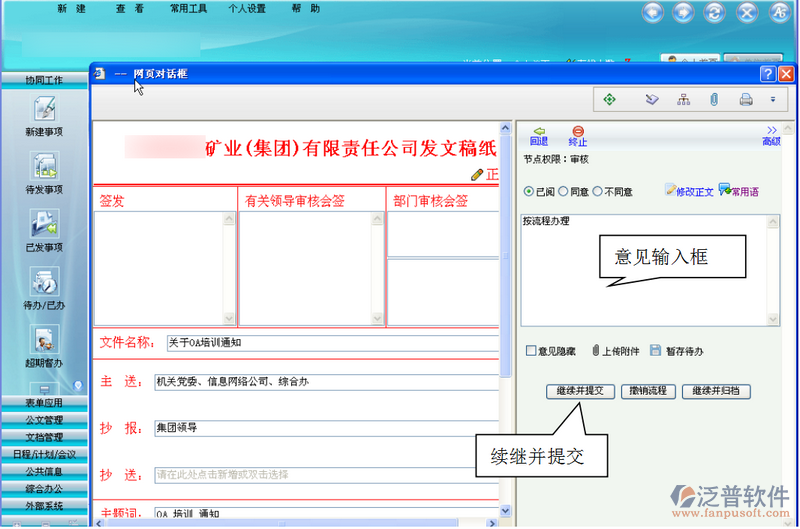Screen dimensions: 800x529
Task: Click the round refresh button
Action: coord(714,13)
